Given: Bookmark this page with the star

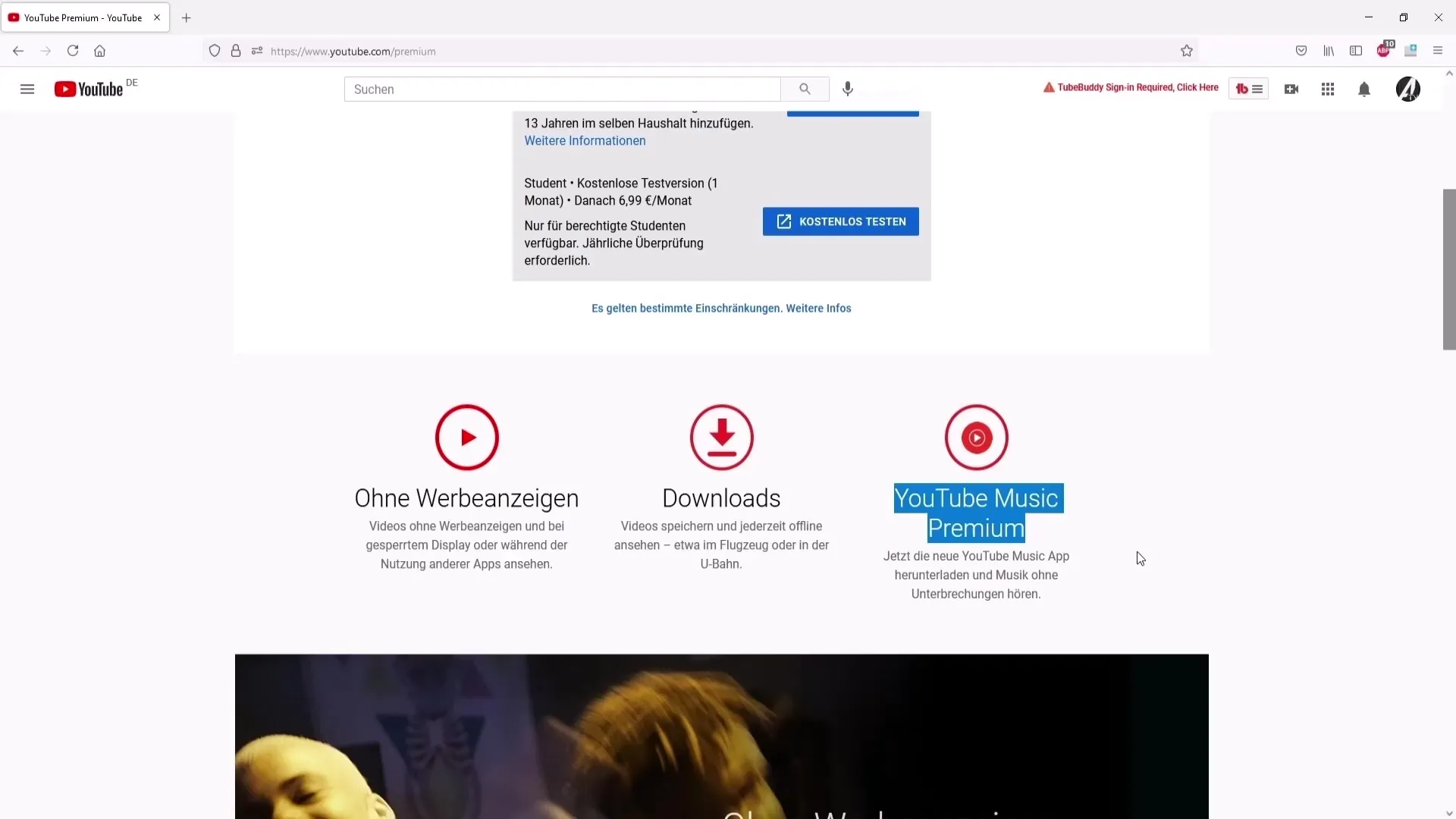Looking at the screenshot, I should click(x=1187, y=51).
